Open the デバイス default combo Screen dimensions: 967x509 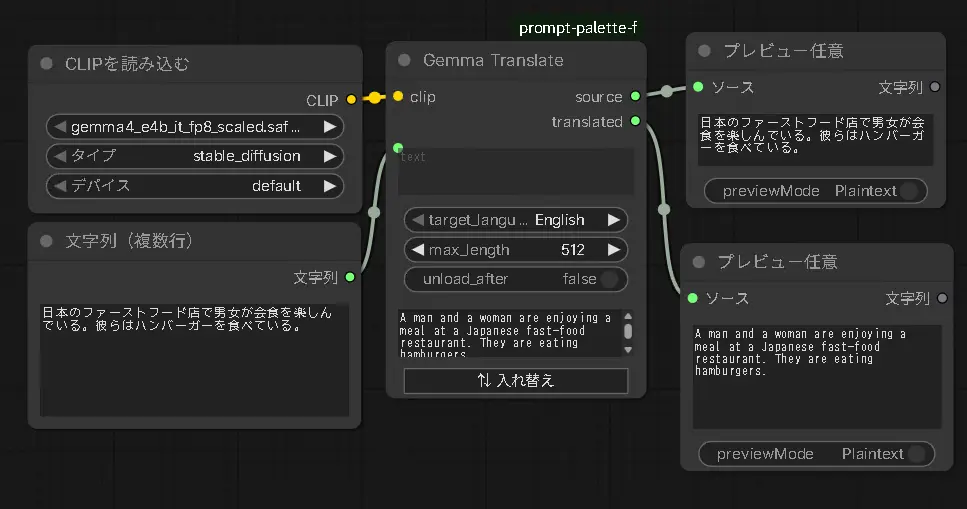coord(195,186)
